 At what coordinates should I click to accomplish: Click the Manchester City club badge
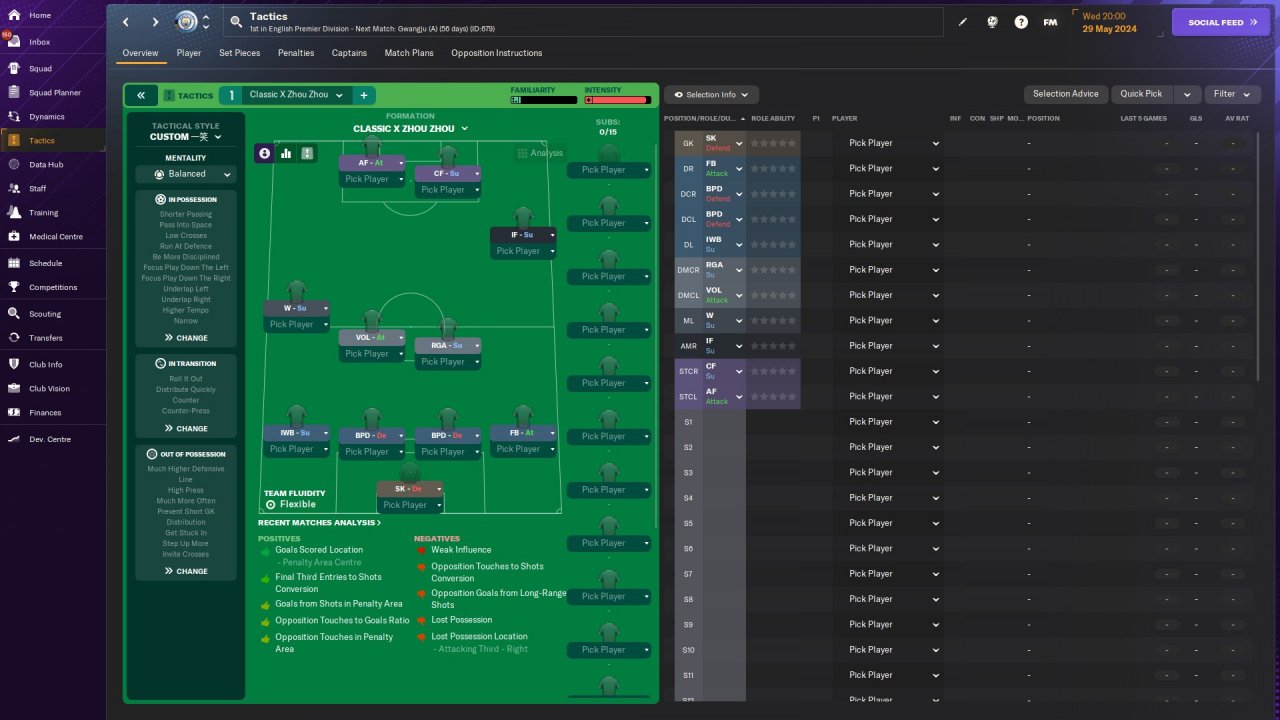pyautogui.click(x=186, y=21)
